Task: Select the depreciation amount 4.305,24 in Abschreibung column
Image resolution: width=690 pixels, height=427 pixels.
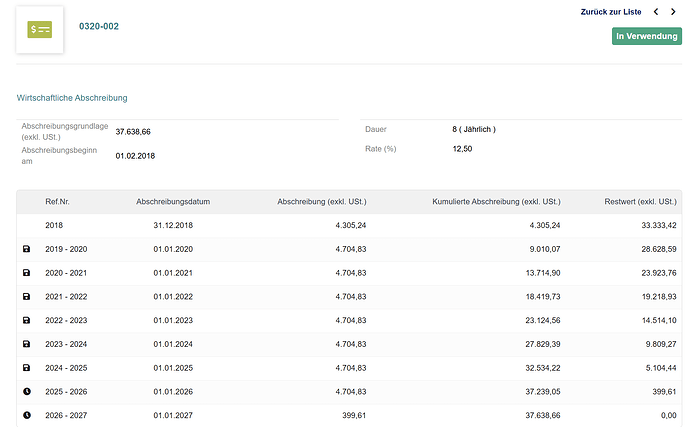Action: pos(351,225)
